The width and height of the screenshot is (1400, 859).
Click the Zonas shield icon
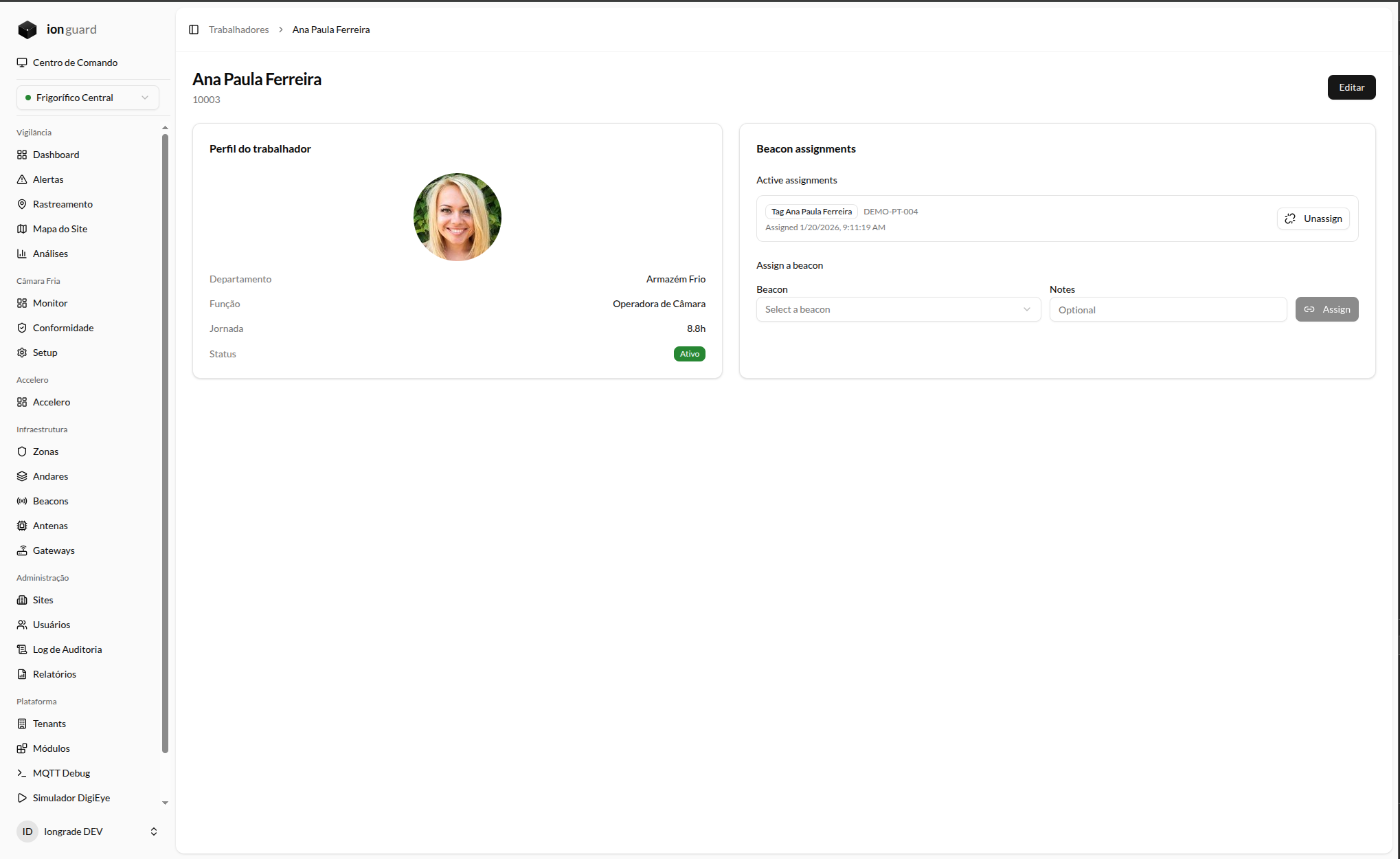[22, 451]
